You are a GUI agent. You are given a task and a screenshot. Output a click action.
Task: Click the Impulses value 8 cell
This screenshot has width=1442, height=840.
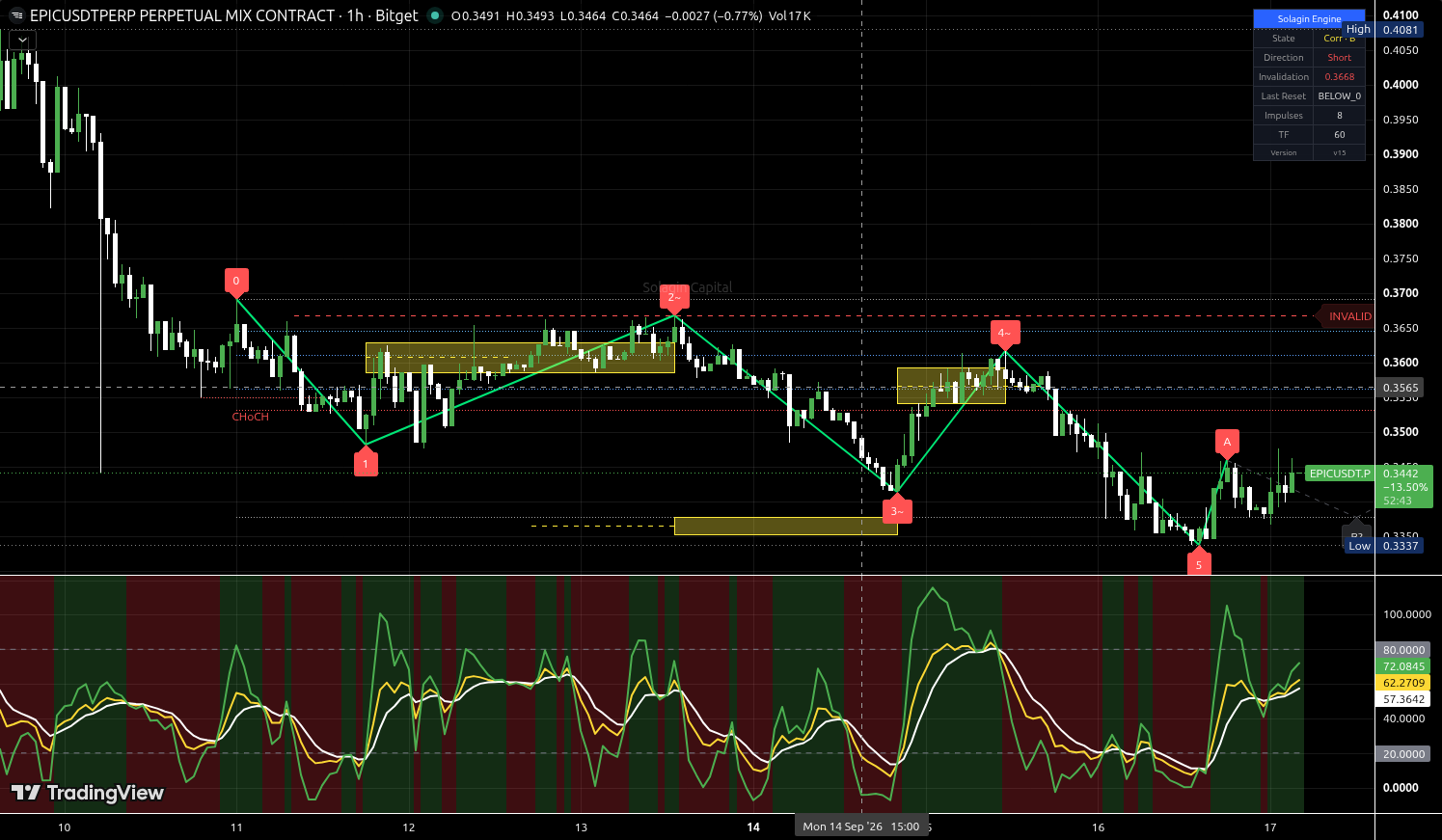click(1339, 116)
